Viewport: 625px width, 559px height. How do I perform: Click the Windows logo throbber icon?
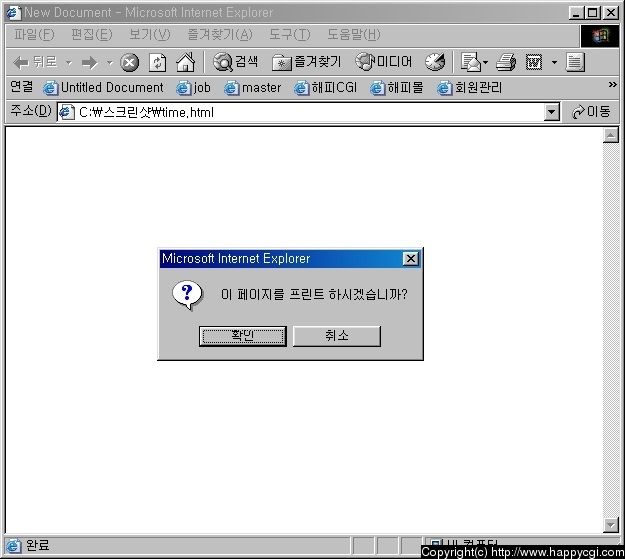click(x=600, y=36)
